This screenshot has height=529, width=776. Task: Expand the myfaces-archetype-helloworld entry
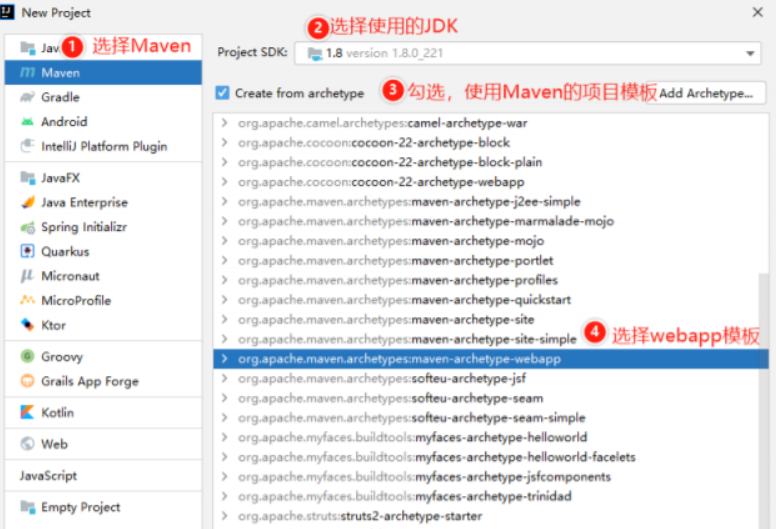pyautogui.click(x=225, y=437)
